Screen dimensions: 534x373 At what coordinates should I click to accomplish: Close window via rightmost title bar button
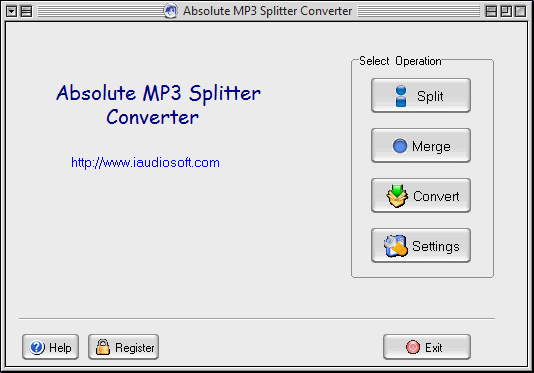pos(520,11)
